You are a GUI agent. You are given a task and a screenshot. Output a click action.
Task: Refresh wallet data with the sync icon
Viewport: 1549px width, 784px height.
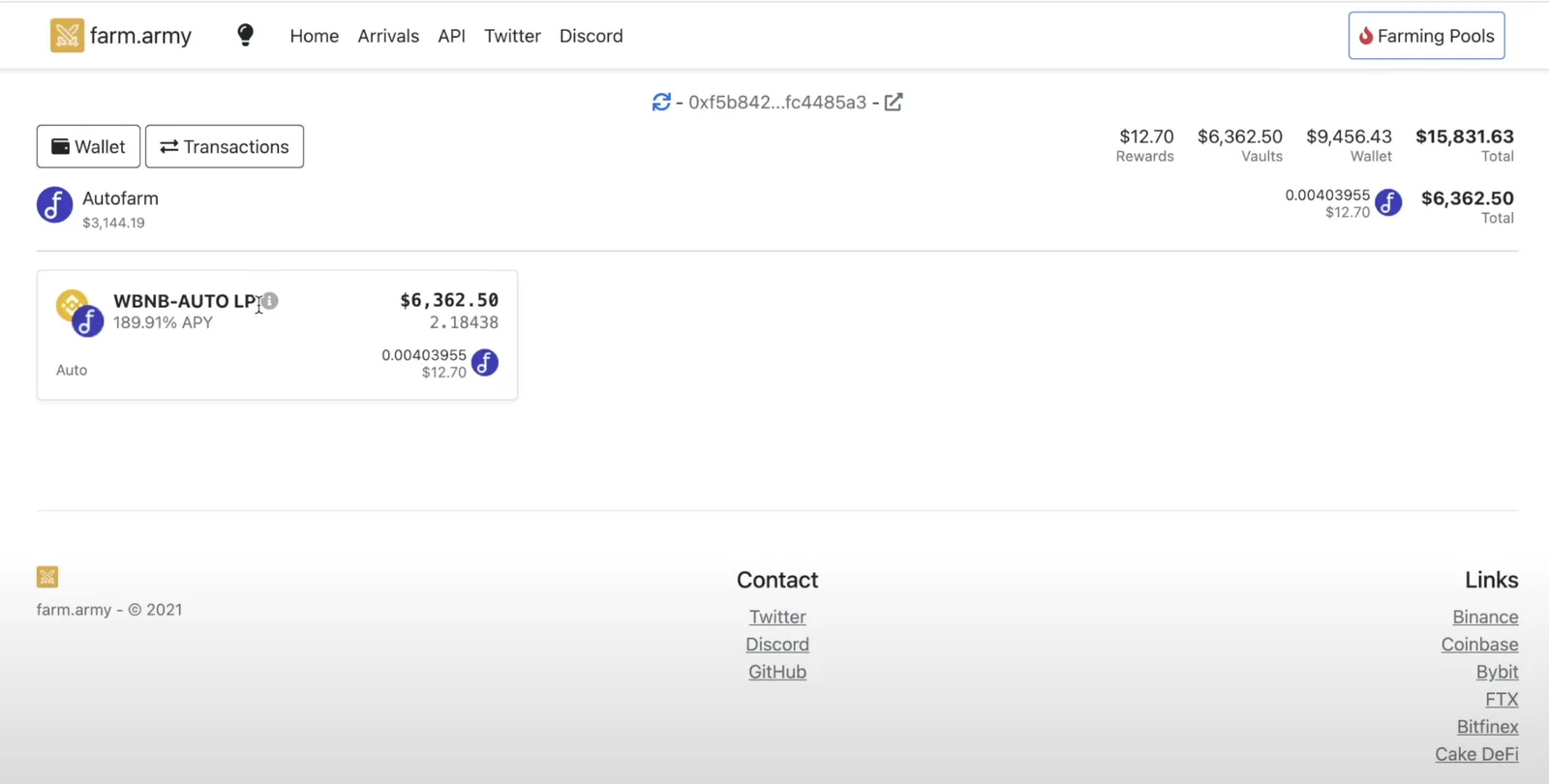(x=661, y=102)
